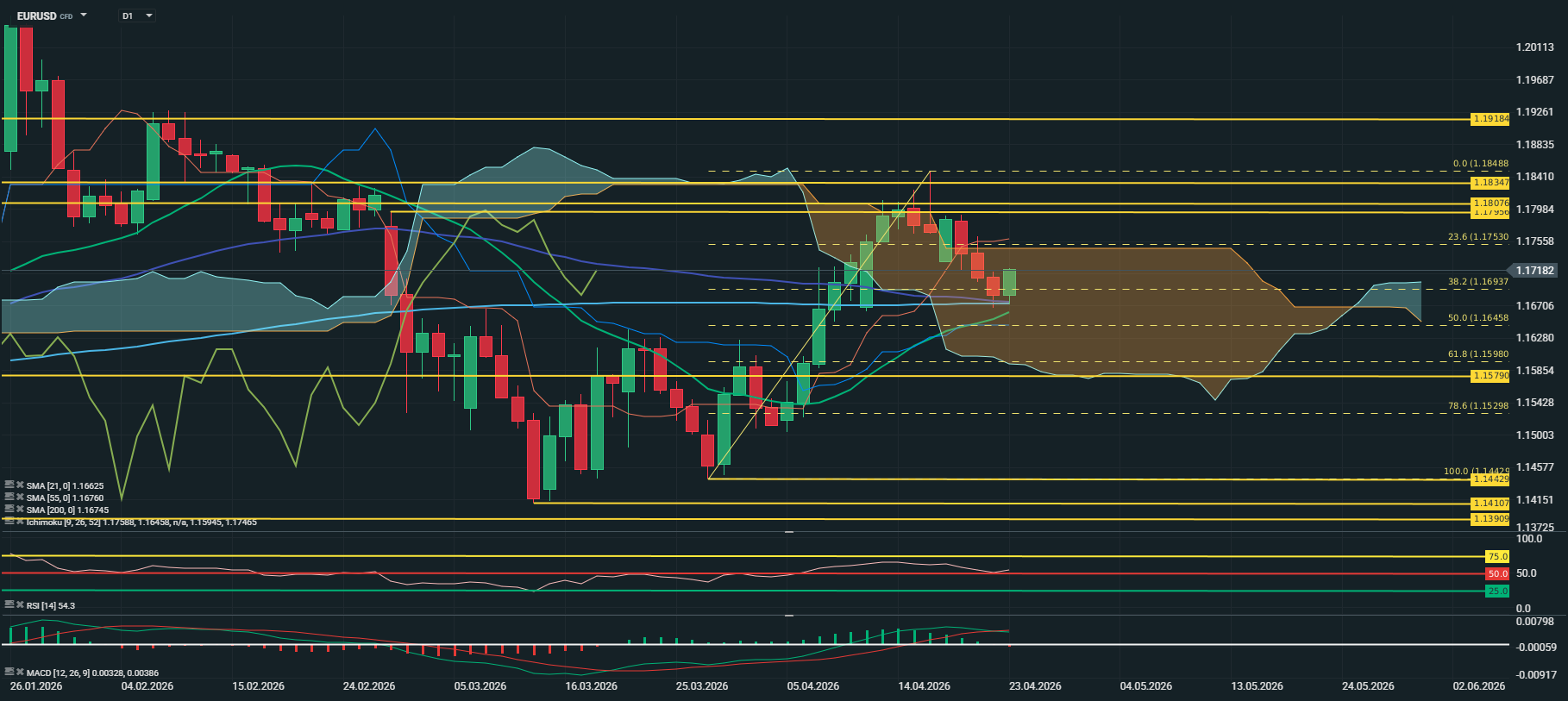
Task: Remove the SMA 200 indicator
Action: 20,510
